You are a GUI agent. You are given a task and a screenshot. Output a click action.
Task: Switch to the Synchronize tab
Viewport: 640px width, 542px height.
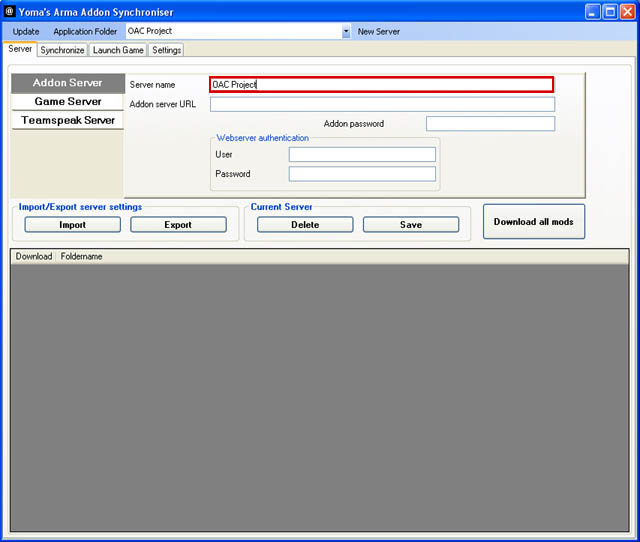(62, 50)
